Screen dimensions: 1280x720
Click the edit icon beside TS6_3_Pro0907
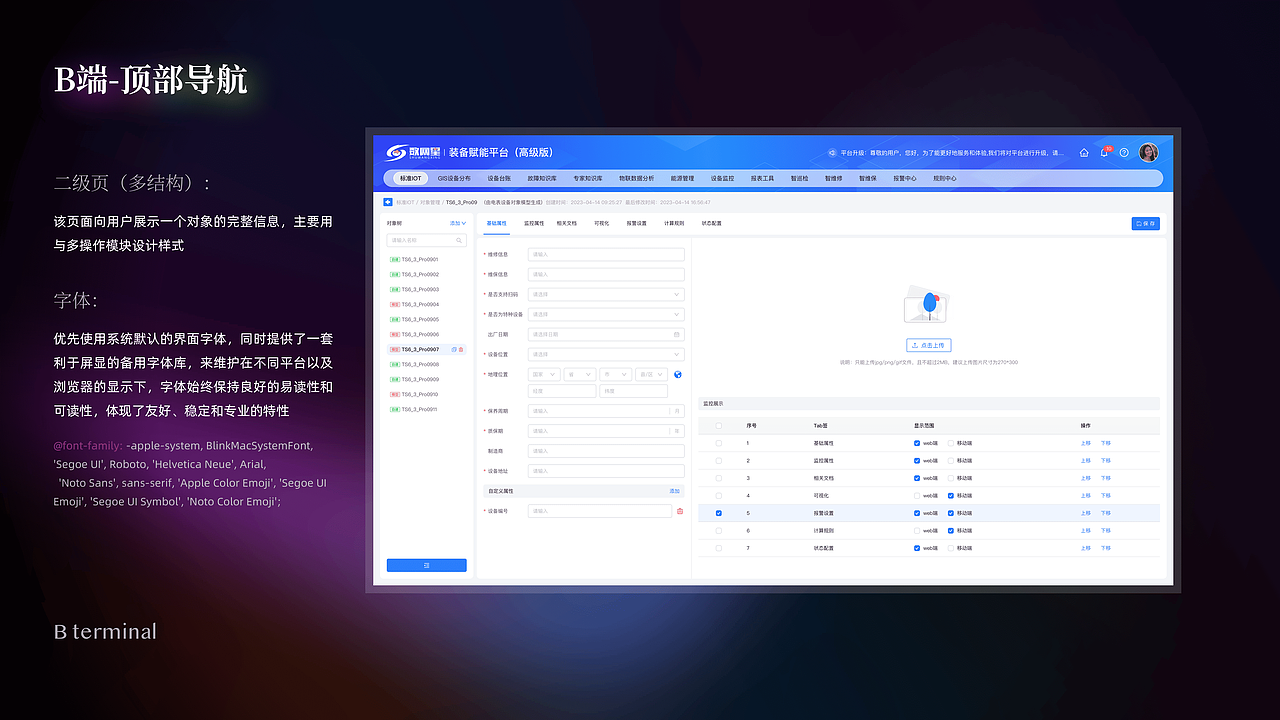tap(455, 348)
